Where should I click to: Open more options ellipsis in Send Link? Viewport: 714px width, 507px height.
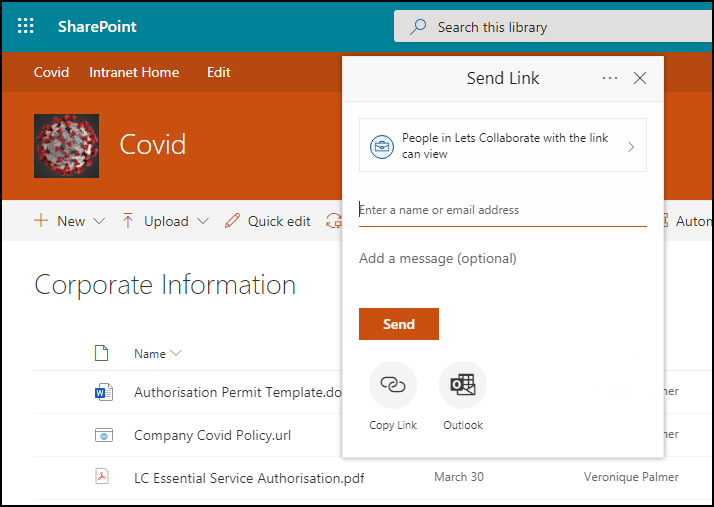(x=610, y=78)
